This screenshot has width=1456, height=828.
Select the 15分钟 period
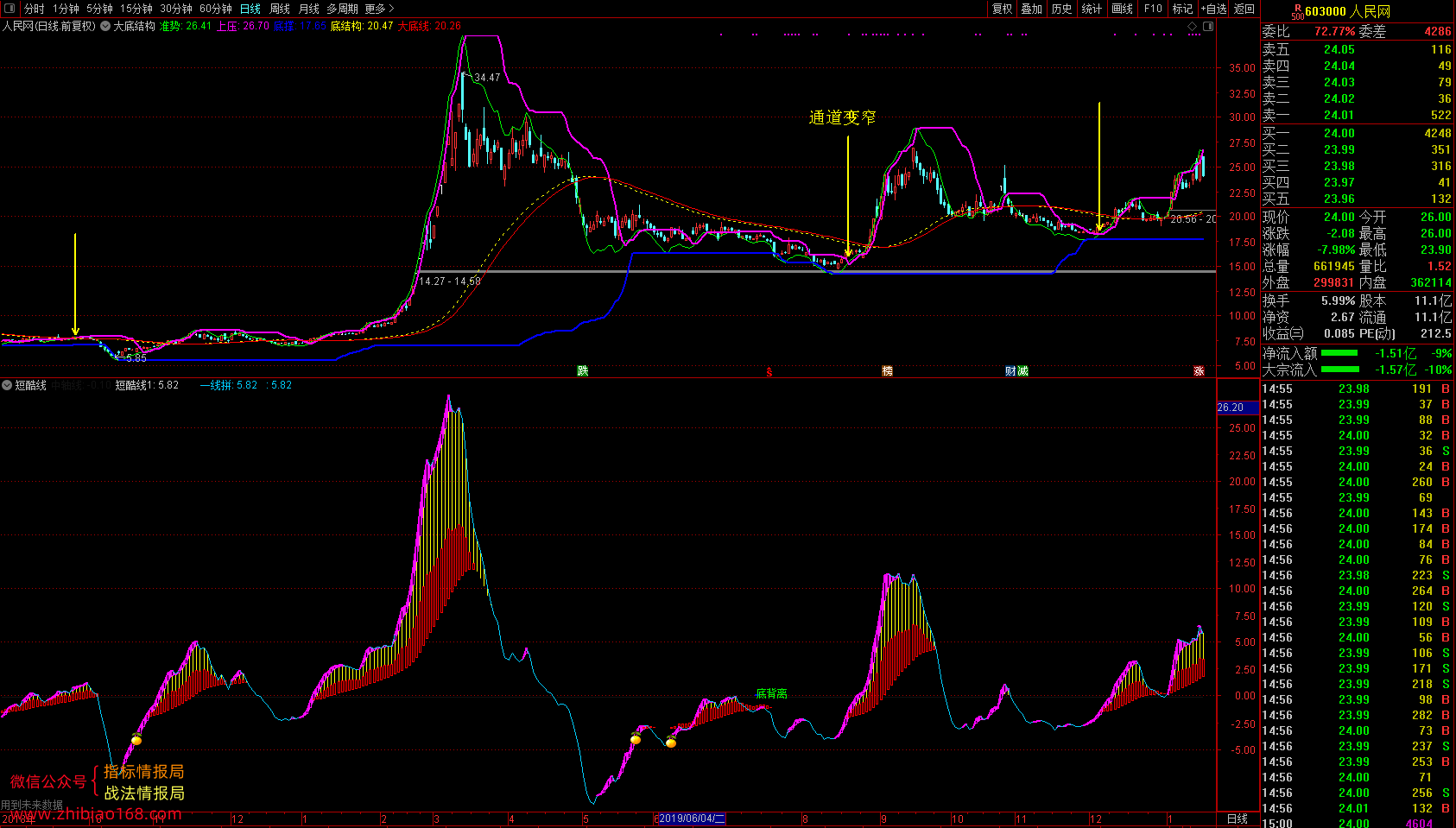pyautogui.click(x=136, y=9)
